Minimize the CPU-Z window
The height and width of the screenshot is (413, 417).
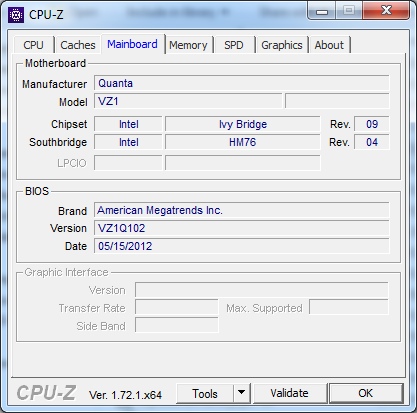[x=322, y=11]
